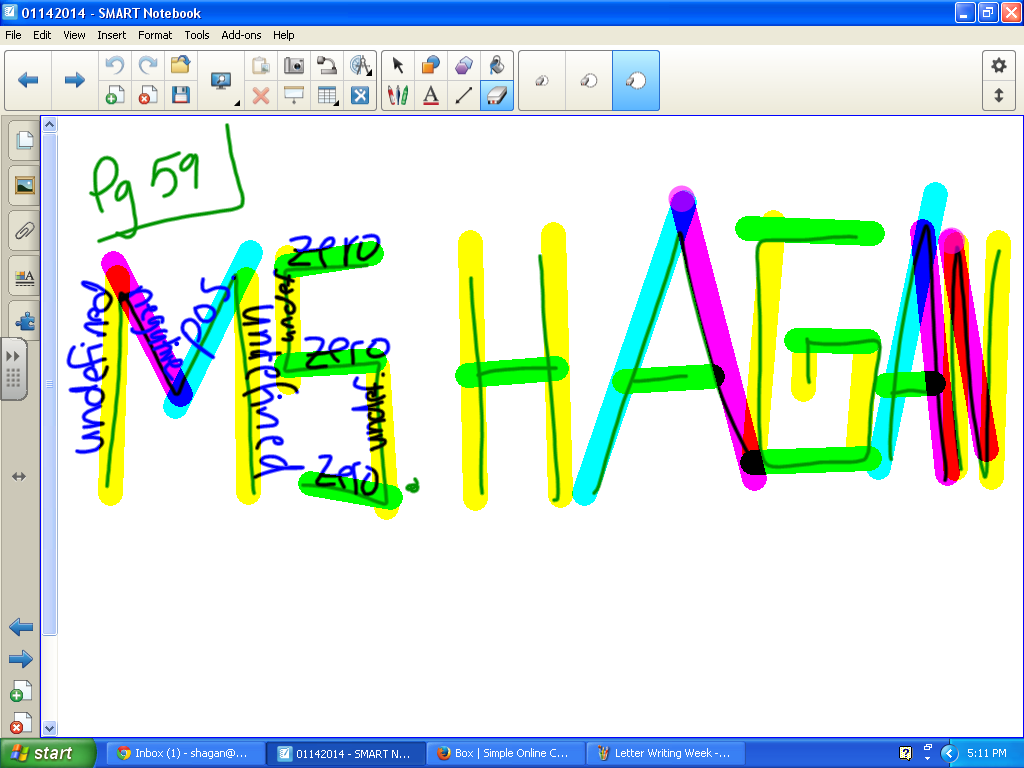Open the Screen Capture camera tool
Image resolution: width=1024 pixels, height=768 pixels.
click(x=294, y=65)
